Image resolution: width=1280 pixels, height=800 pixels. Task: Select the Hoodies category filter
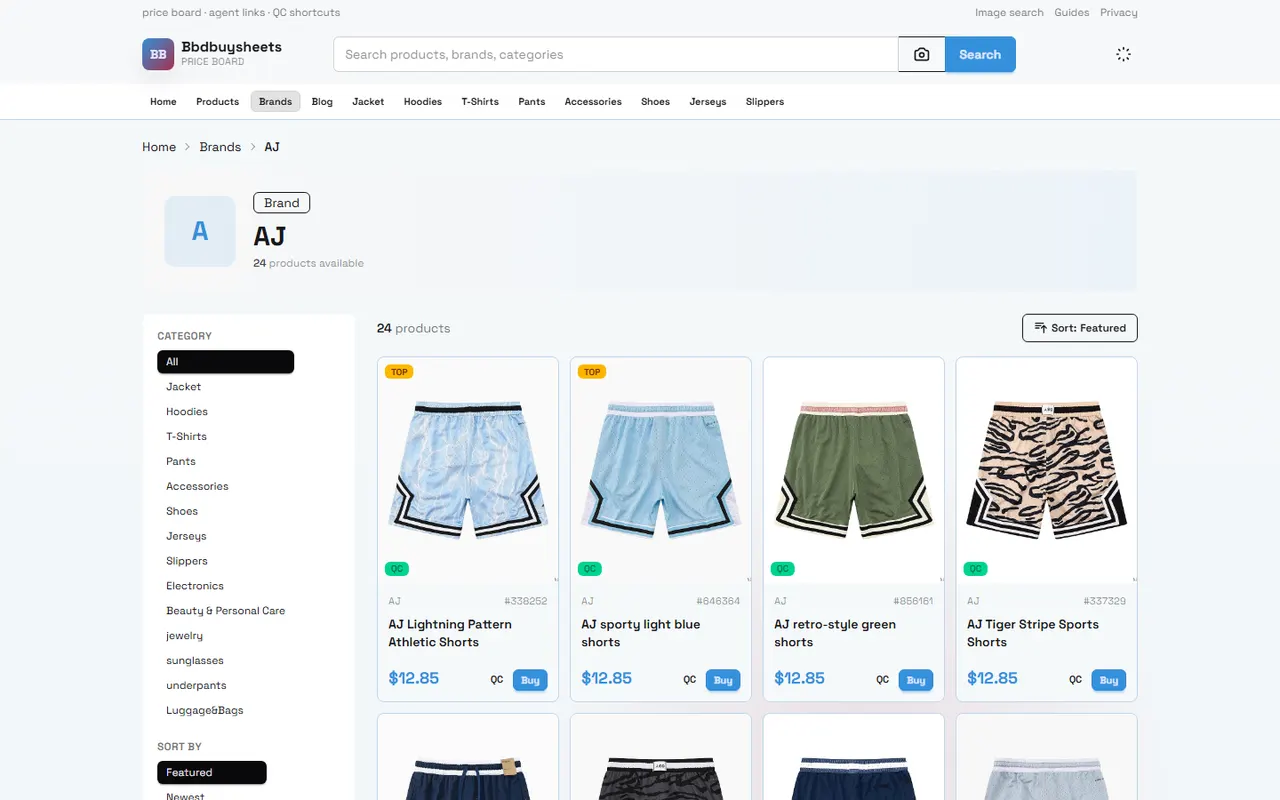pos(187,412)
